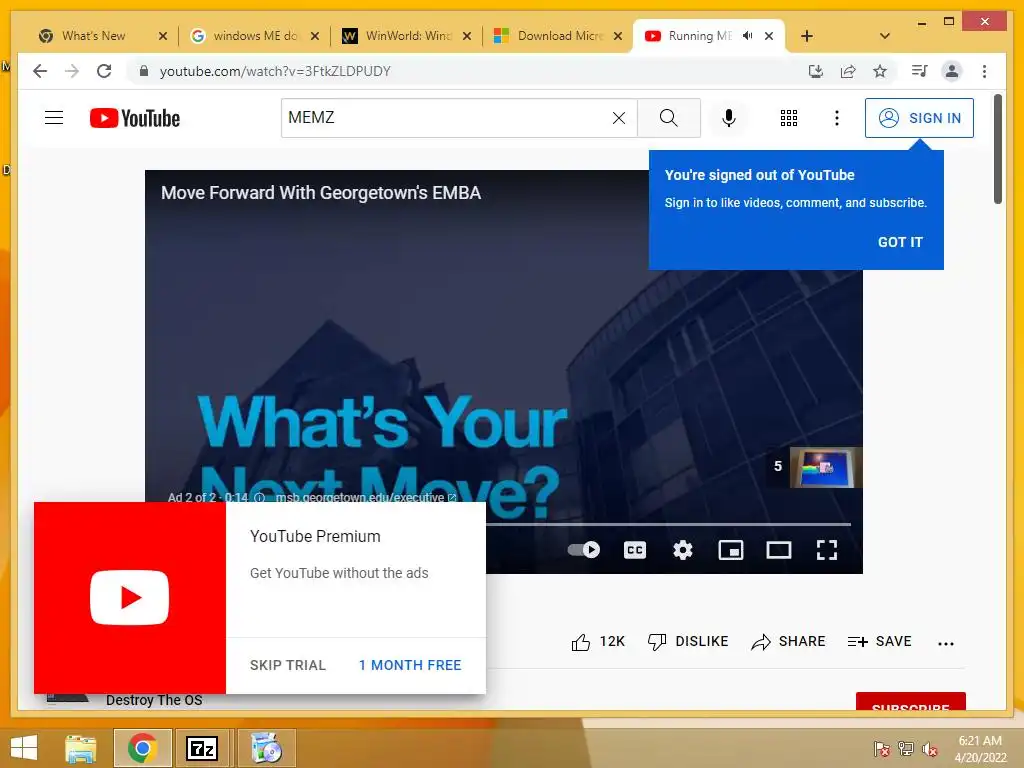Switch to windows ME Google tab

point(255,36)
